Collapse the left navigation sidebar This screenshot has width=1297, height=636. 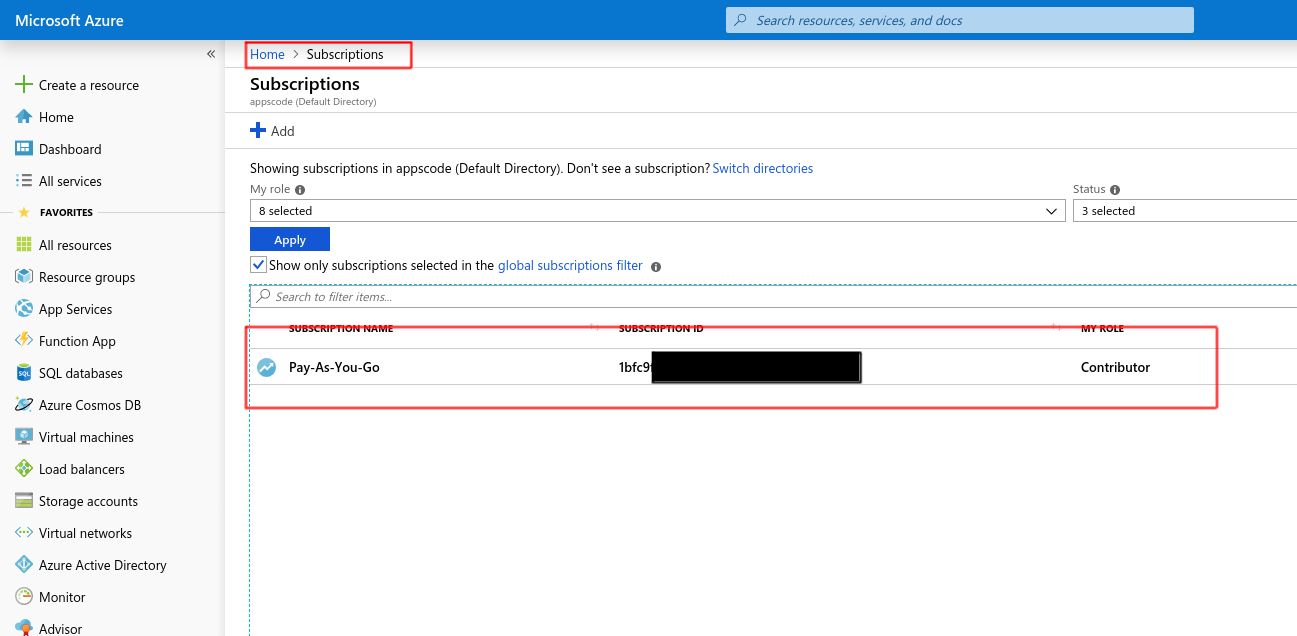(210, 54)
